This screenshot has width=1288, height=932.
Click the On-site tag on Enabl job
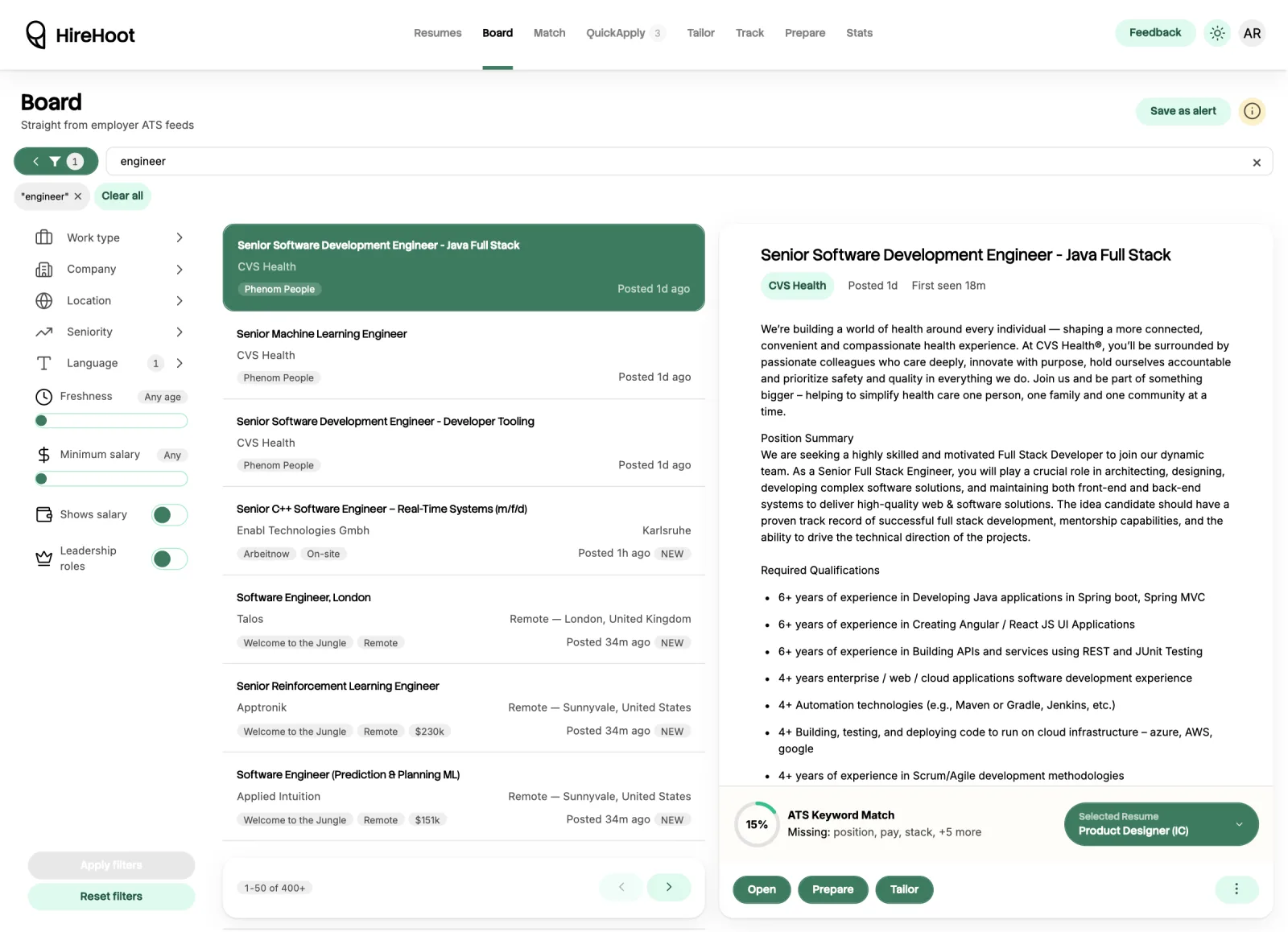[x=323, y=554]
